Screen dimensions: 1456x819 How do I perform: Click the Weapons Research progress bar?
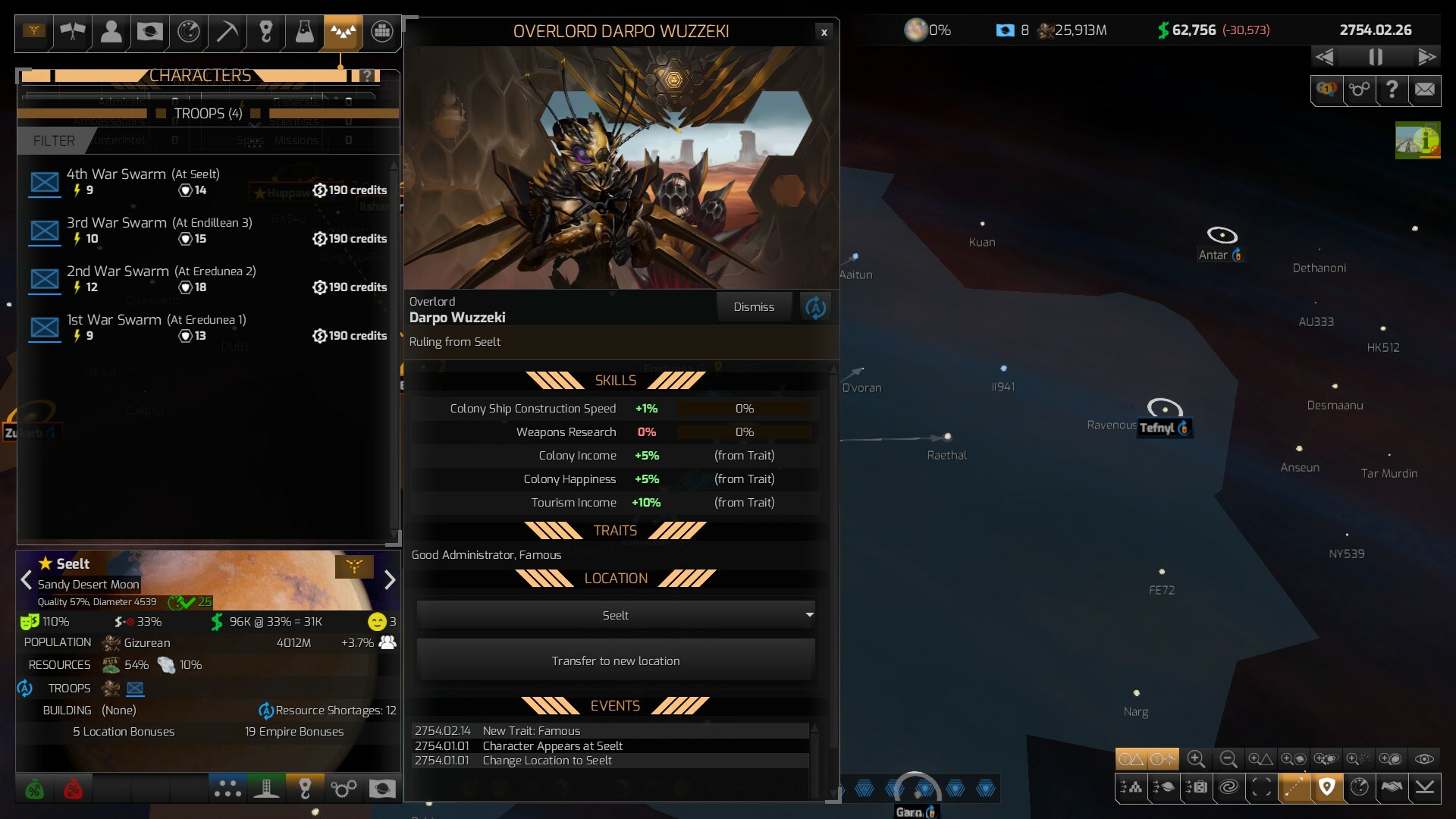click(745, 432)
